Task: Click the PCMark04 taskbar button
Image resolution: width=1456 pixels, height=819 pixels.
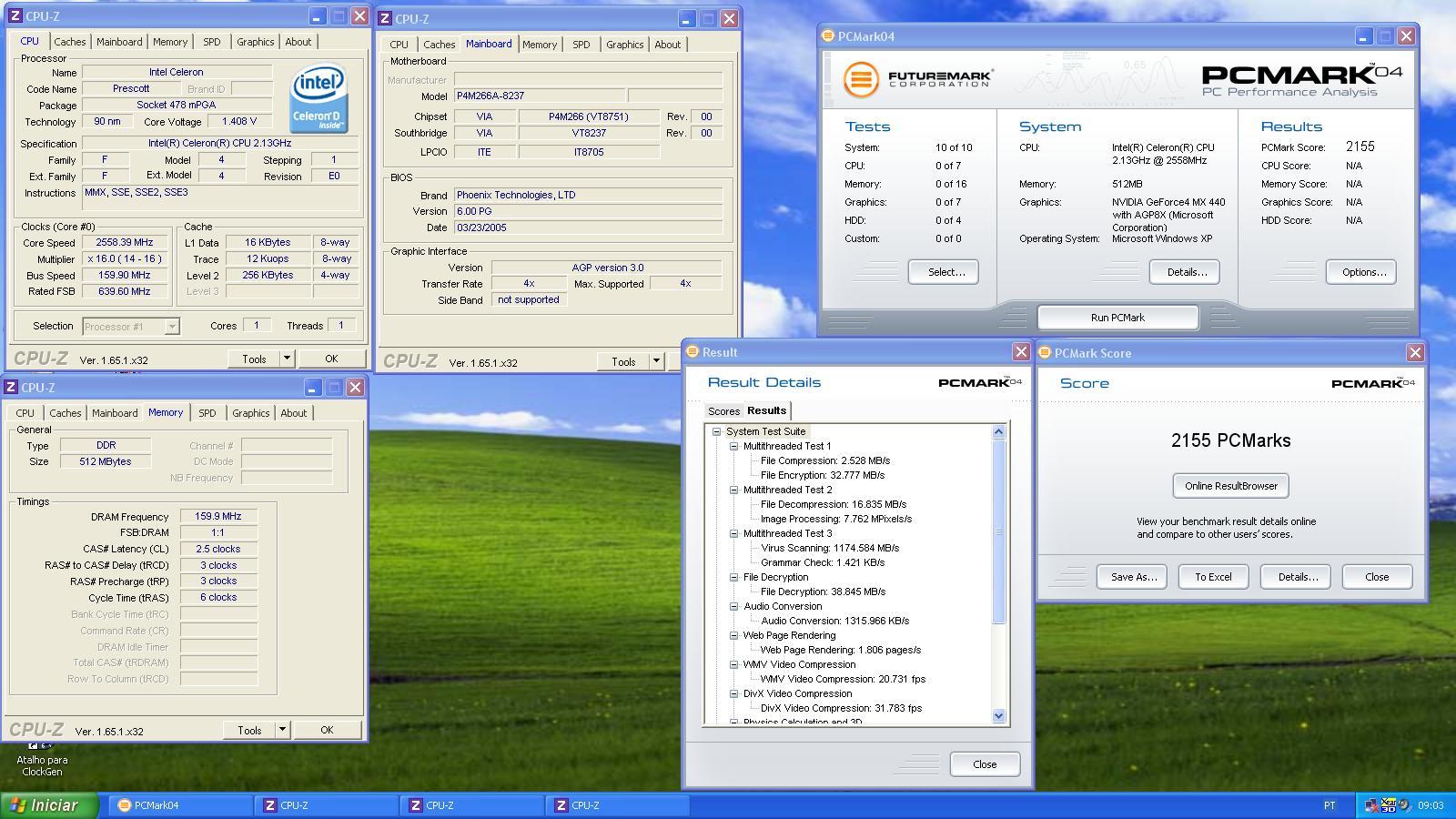Action: [x=181, y=805]
